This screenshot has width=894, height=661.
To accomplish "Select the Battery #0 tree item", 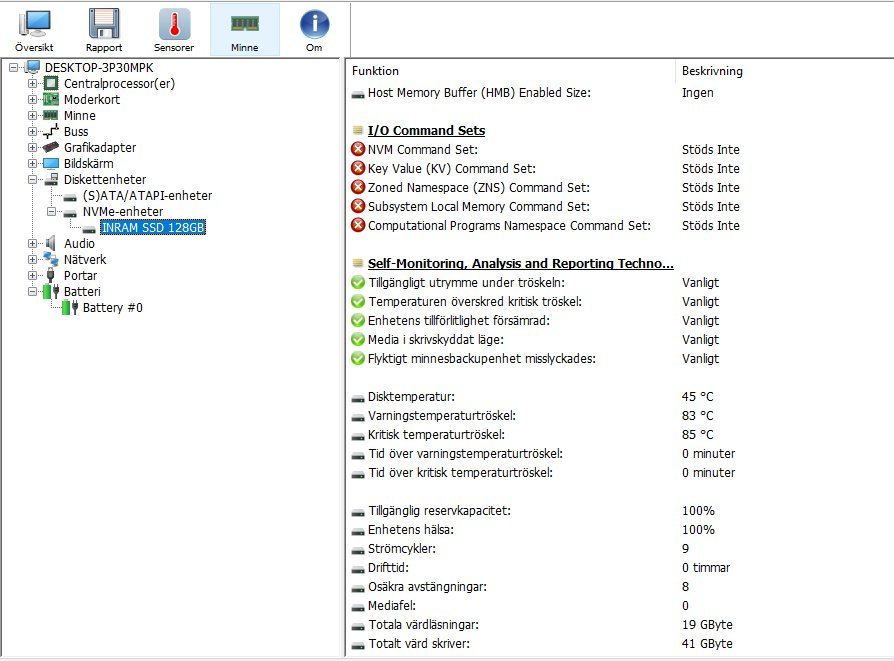I will tap(112, 307).
